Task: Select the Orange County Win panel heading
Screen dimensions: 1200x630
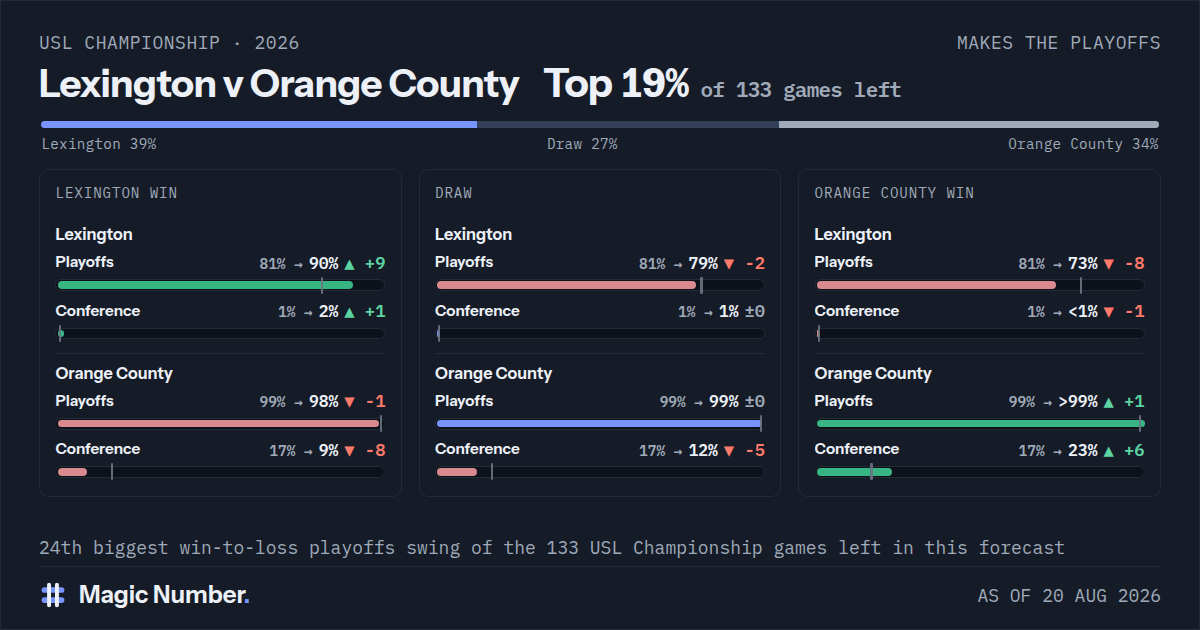Action: point(894,193)
